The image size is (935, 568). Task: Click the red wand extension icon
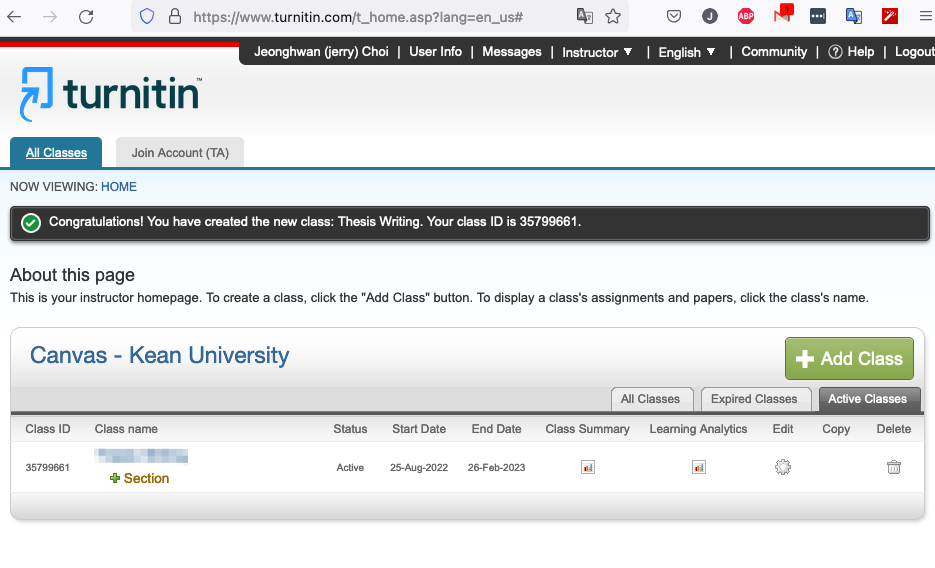pyautogui.click(x=890, y=17)
